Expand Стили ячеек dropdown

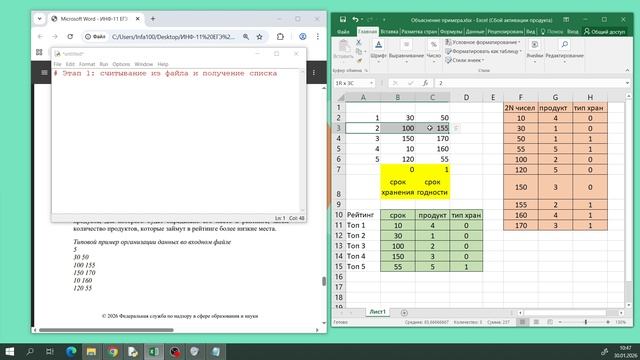point(483,60)
